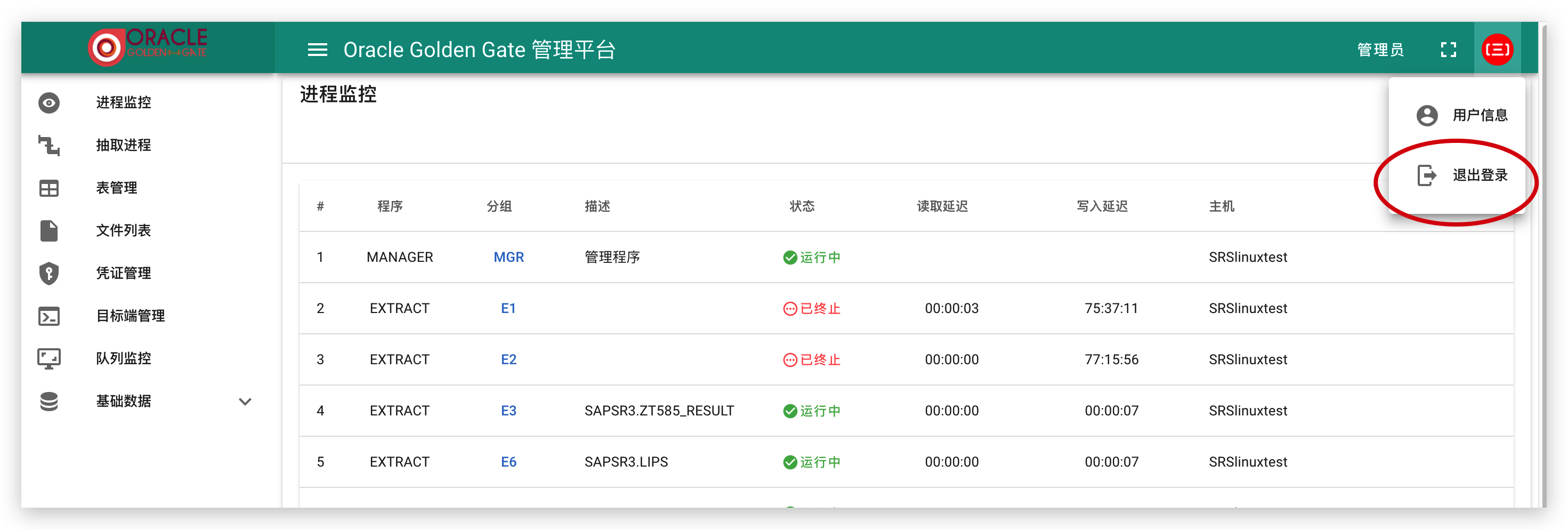Click the E6 group link

click(x=508, y=462)
